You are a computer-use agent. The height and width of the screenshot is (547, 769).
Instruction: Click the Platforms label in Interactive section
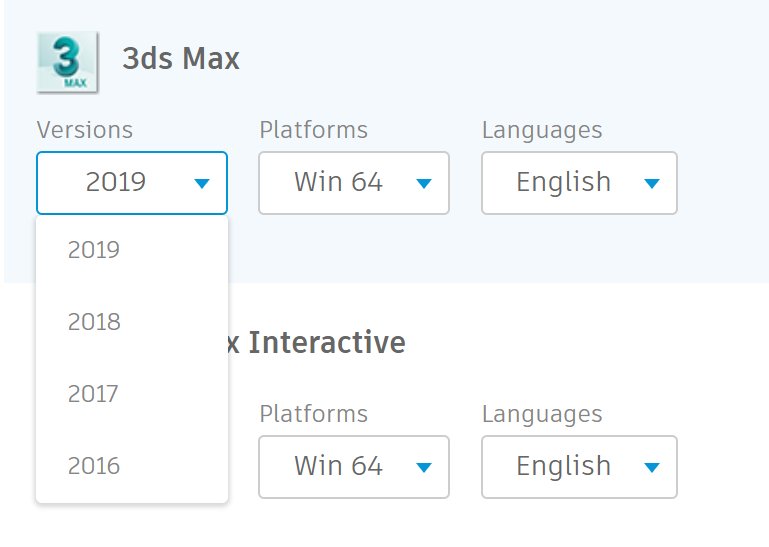313,414
